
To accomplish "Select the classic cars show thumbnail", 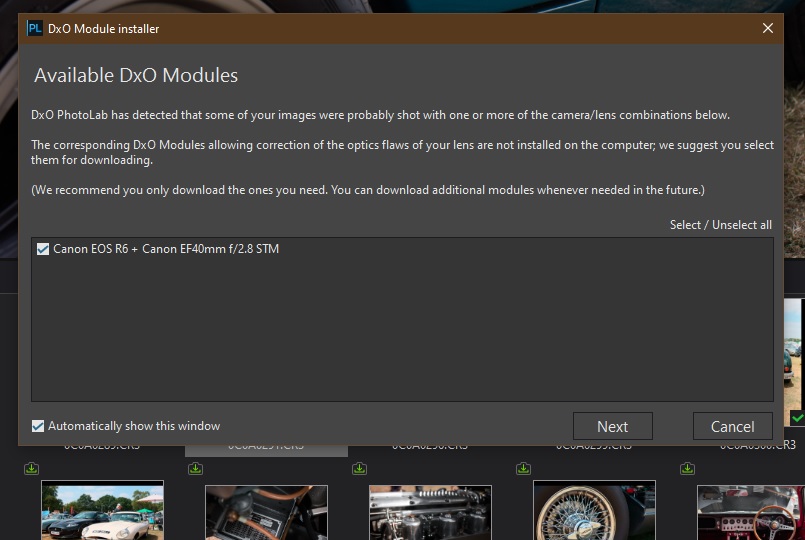I will pyautogui.click(x=102, y=511).
